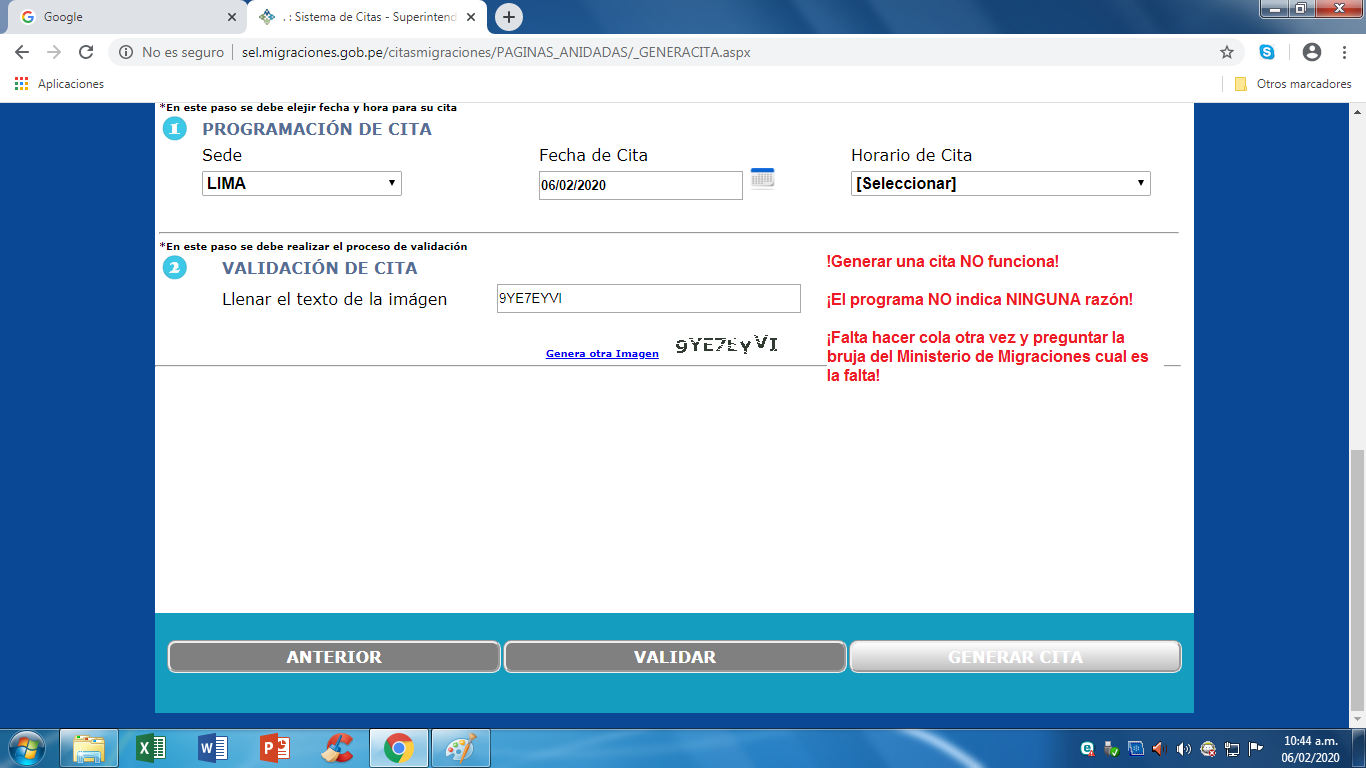1366x768 pixels.
Task: Reload the page in Chrome
Action: (x=86, y=52)
